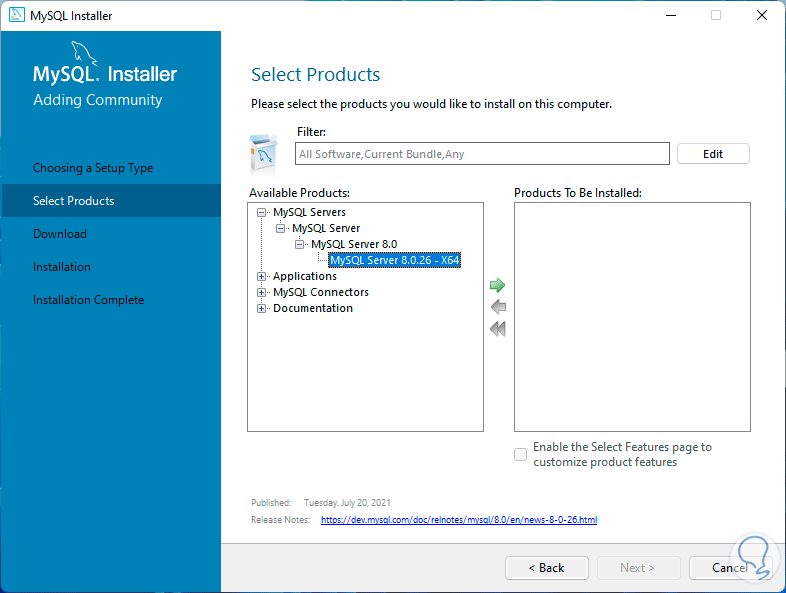Viewport: 786px width, 593px height.
Task: Enable the Select Features page checkbox
Action: [520, 455]
